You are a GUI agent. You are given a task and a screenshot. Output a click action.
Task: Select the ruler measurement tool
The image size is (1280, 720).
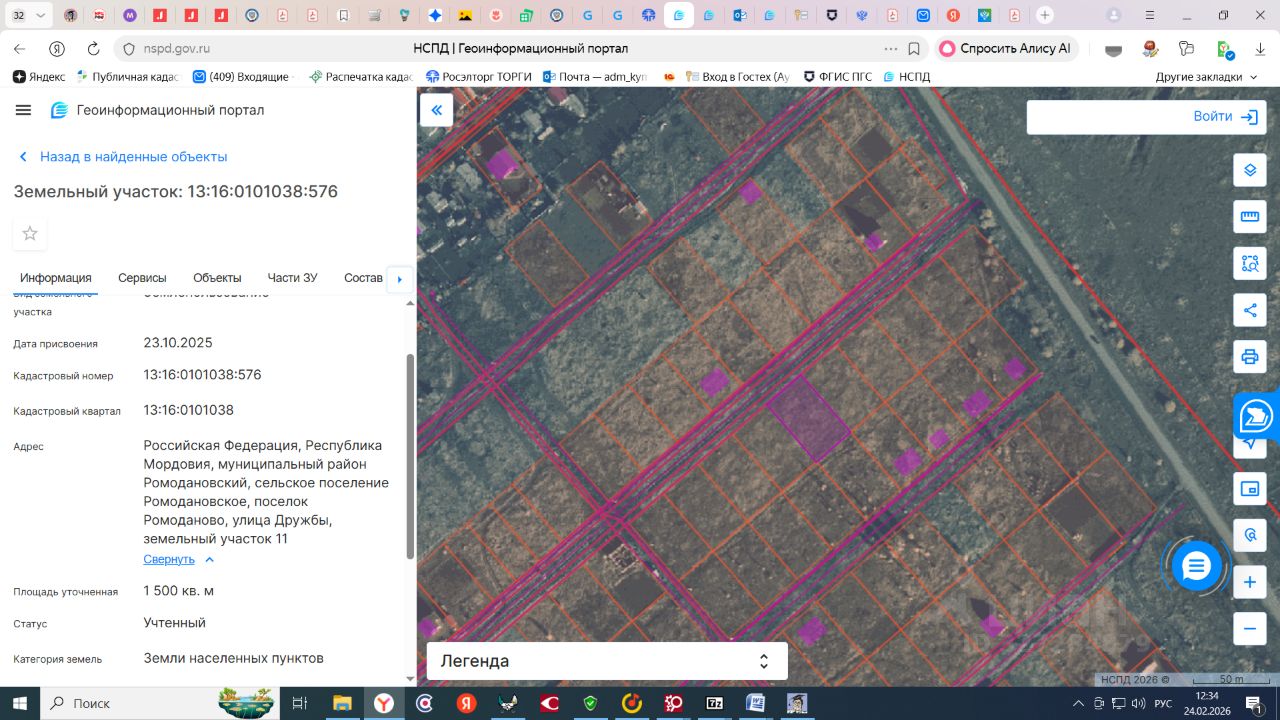click(x=1249, y=217)
